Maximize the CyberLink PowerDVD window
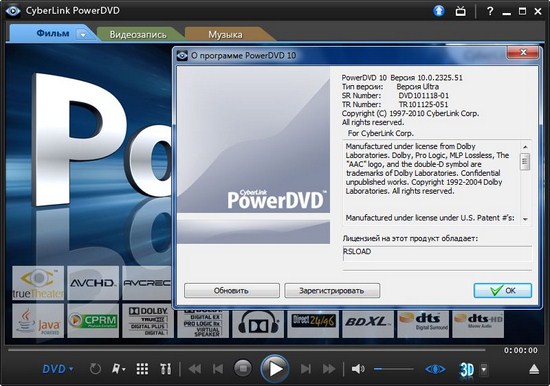Image resolution: width=550 pixels, height=386 pixels. click(522, 11)
